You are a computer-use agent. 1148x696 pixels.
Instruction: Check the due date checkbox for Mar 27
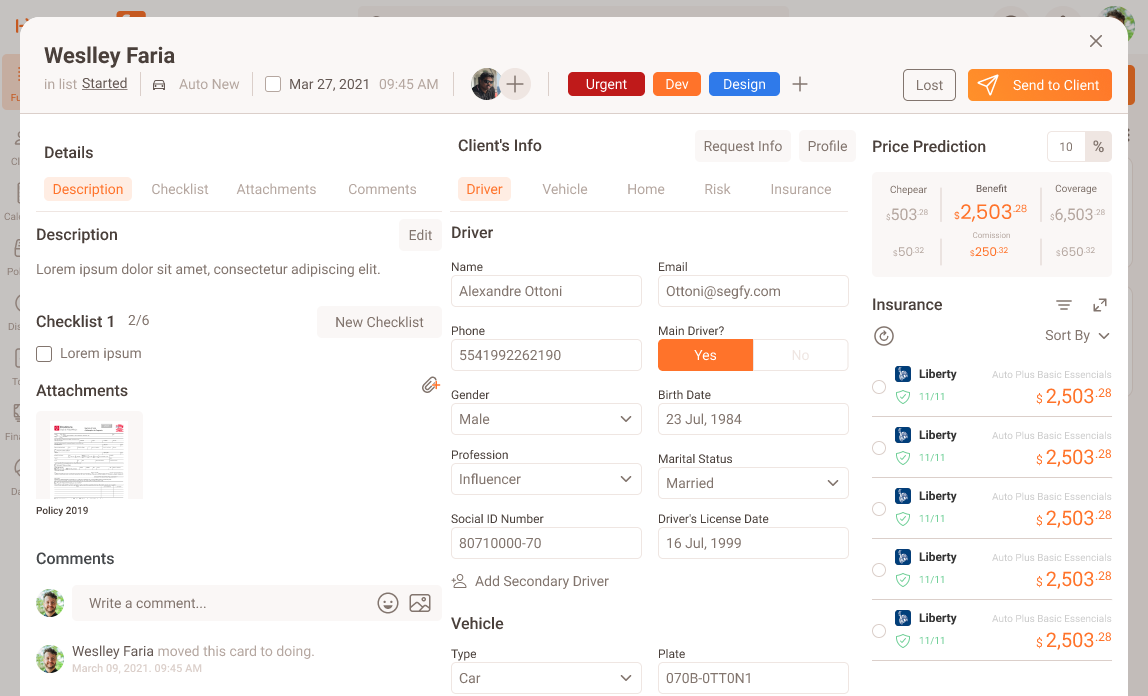pyautogui.click(x=273, y=85)
